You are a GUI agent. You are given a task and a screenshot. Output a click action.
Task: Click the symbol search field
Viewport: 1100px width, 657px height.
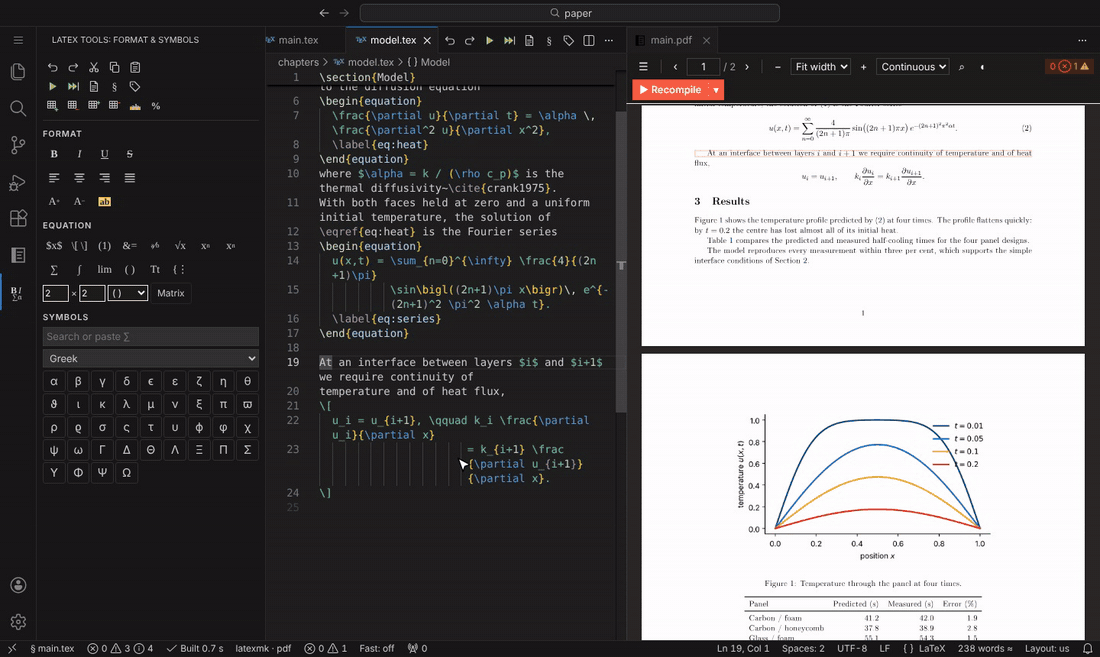click(x=150, y=337)
